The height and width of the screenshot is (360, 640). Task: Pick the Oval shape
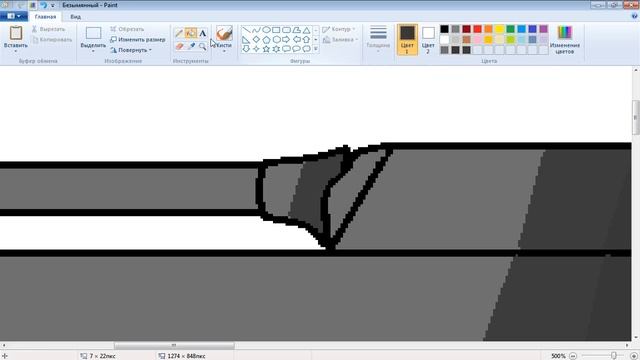[266, 30]
